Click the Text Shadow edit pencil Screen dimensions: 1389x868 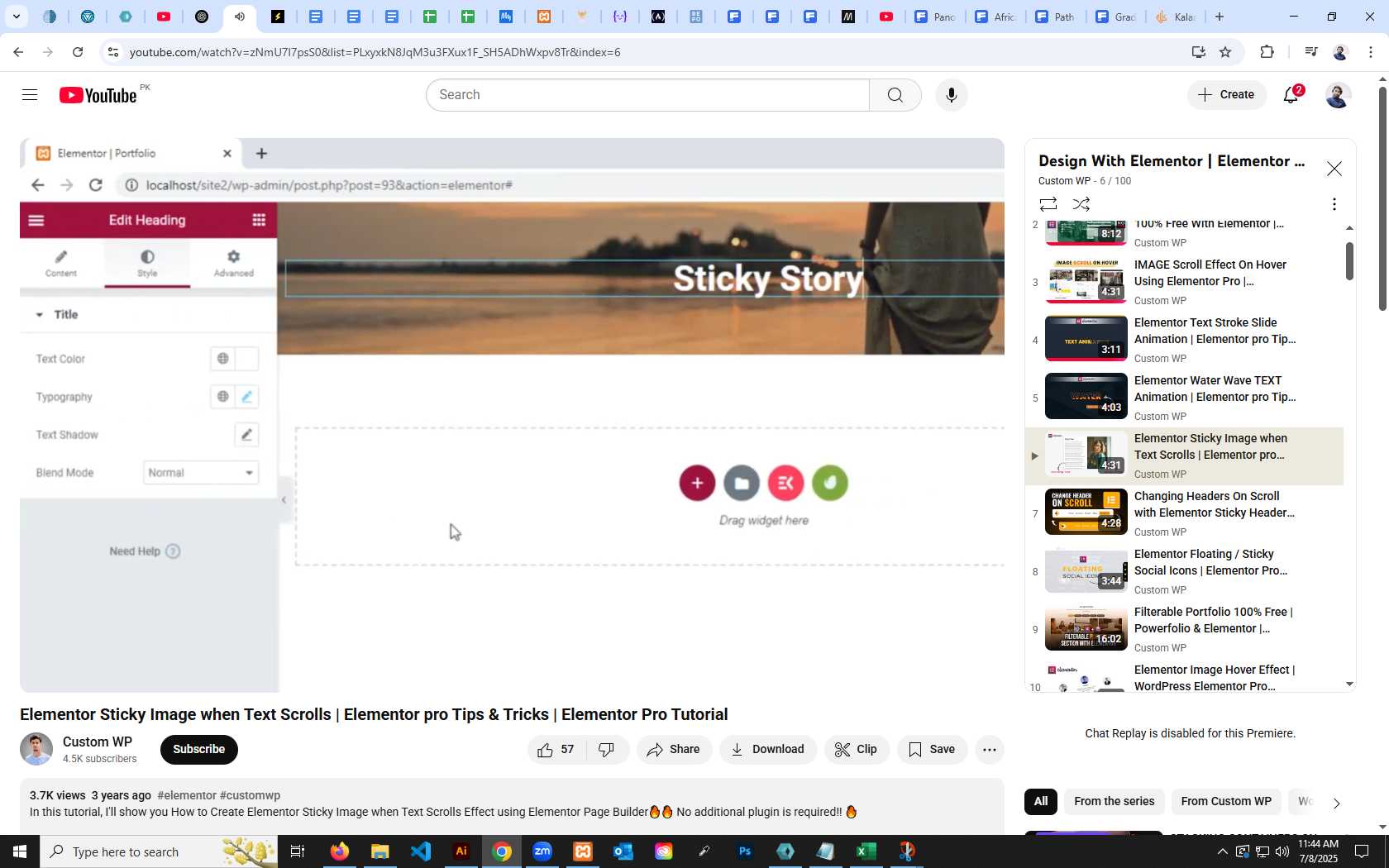pyautogui.click(x=246, y=435)
